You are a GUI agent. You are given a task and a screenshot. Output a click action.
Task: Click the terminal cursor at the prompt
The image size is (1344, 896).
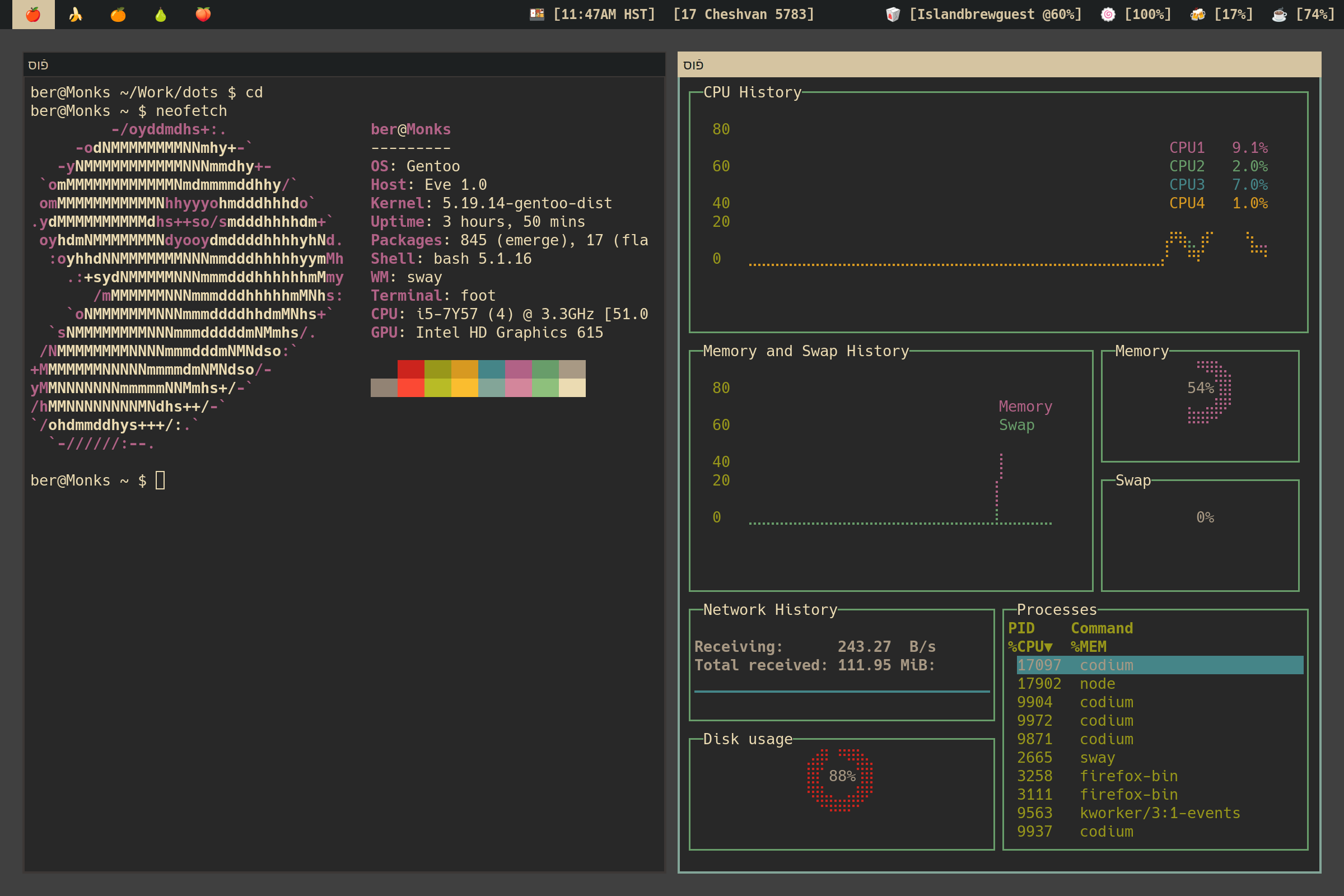coord(160,480)
